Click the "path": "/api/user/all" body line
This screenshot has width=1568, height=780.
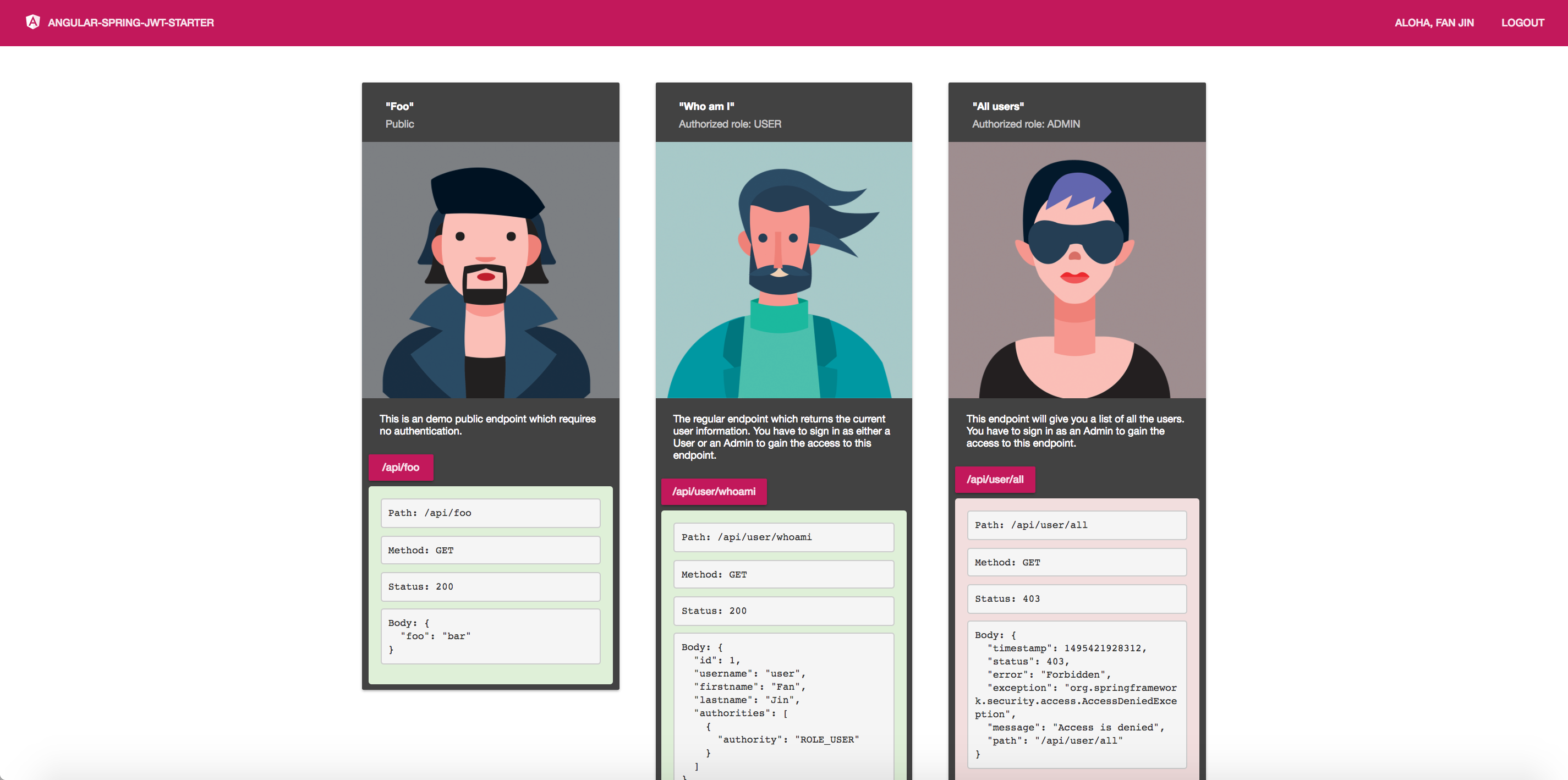point(1055,740)
